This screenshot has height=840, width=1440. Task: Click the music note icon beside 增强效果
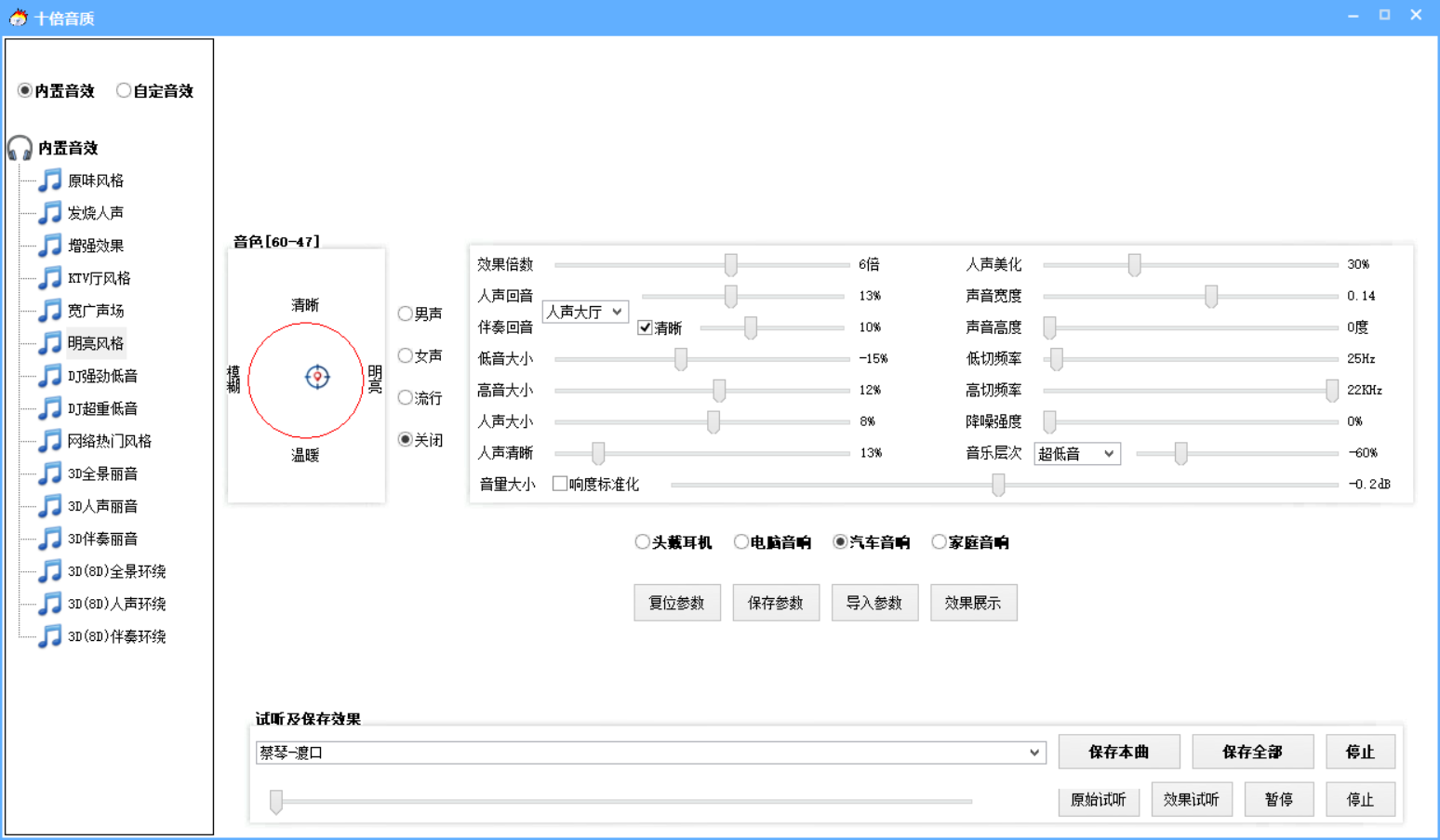[50, 246]
